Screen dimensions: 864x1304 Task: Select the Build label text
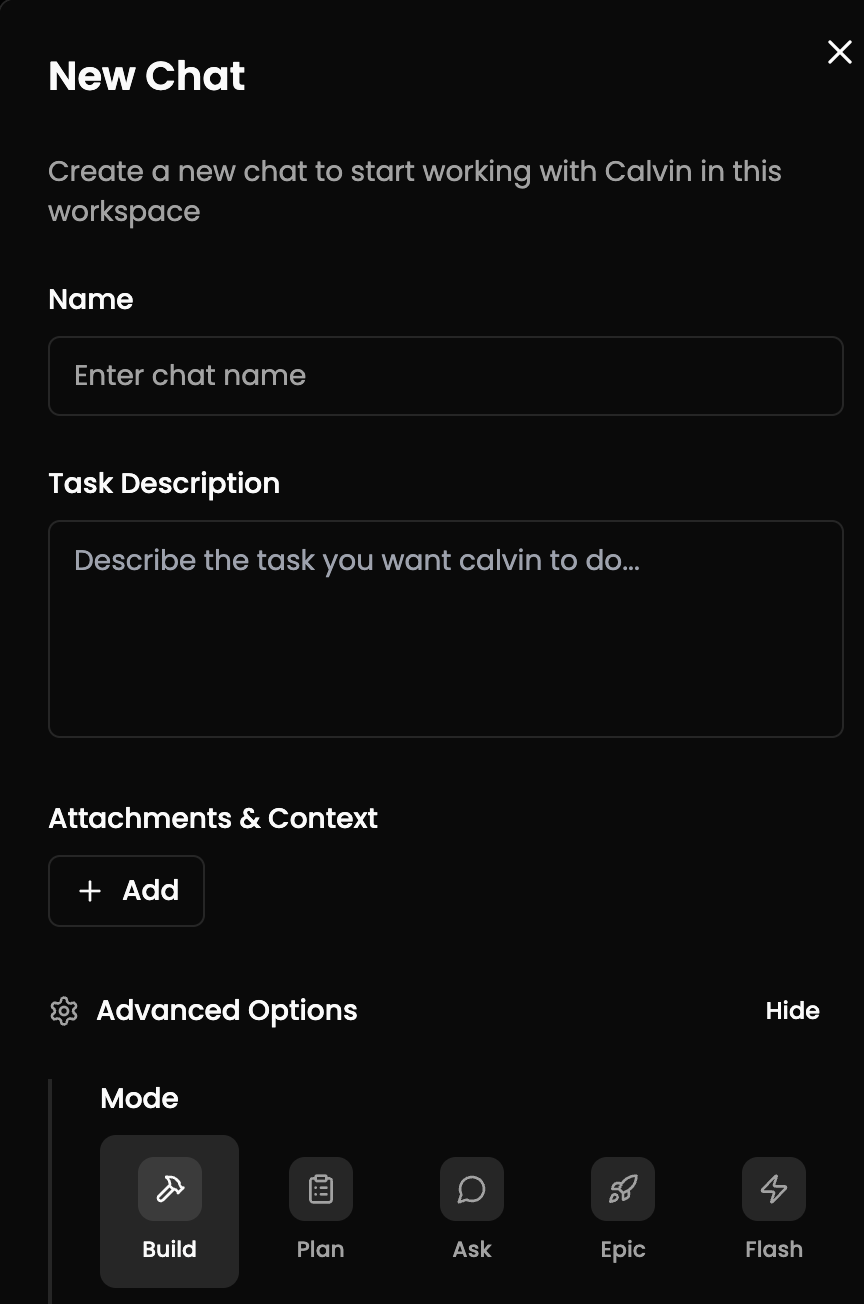170,1249
